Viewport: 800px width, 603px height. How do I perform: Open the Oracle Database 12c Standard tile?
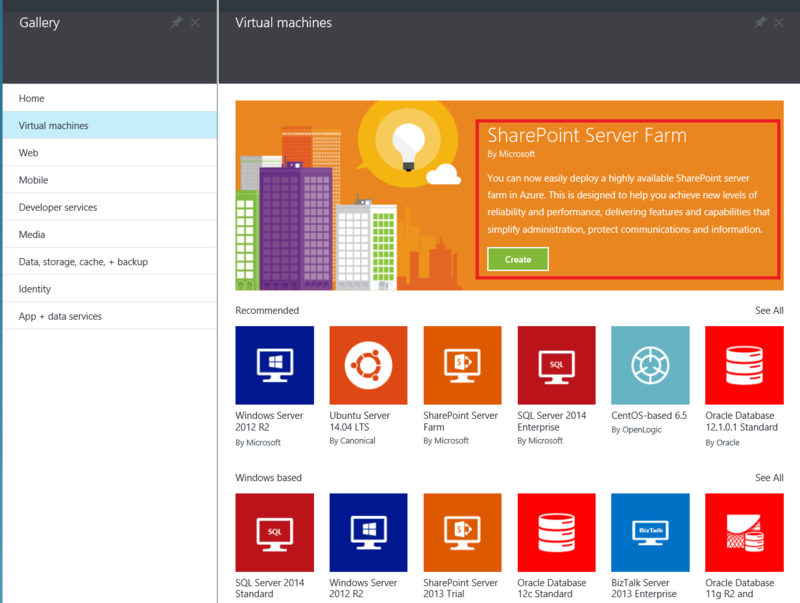556,532
